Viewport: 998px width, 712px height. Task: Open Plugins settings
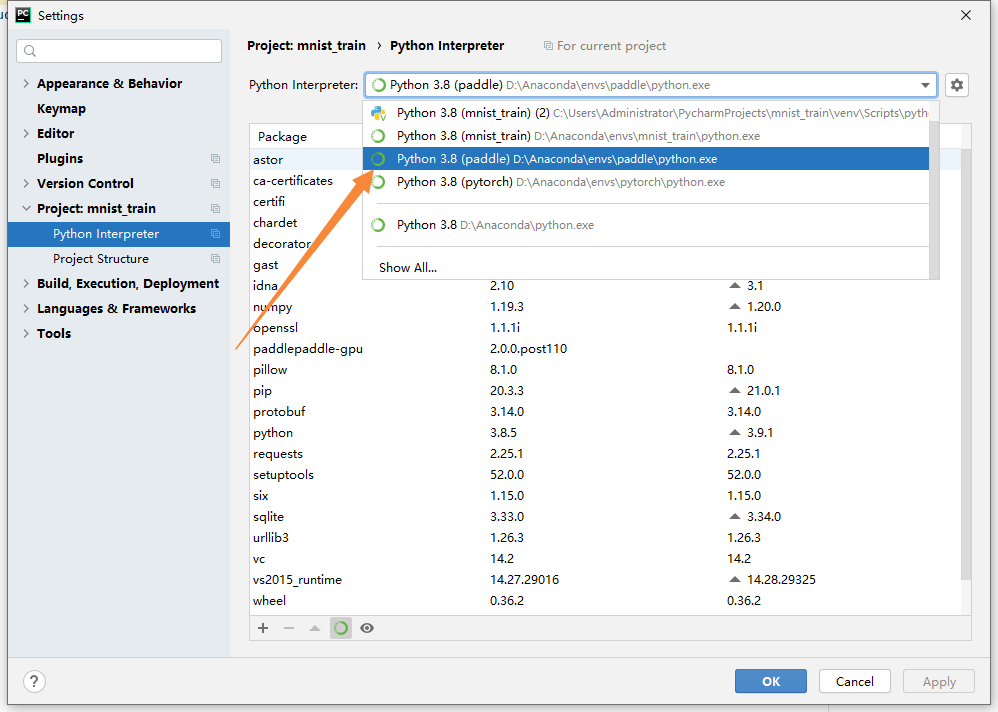point(60,158)
